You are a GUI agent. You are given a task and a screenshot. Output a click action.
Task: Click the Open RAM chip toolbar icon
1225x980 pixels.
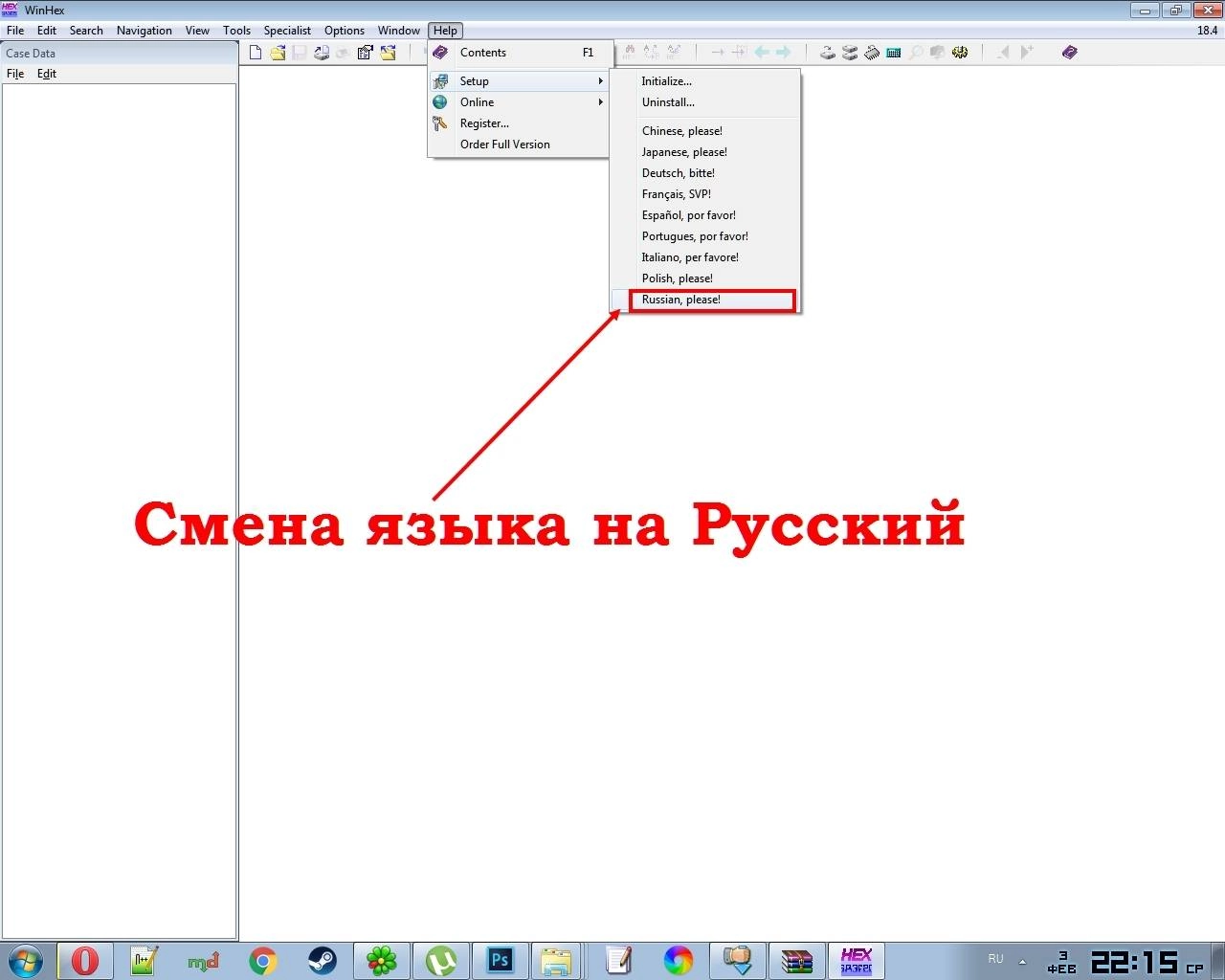point(872,53)
